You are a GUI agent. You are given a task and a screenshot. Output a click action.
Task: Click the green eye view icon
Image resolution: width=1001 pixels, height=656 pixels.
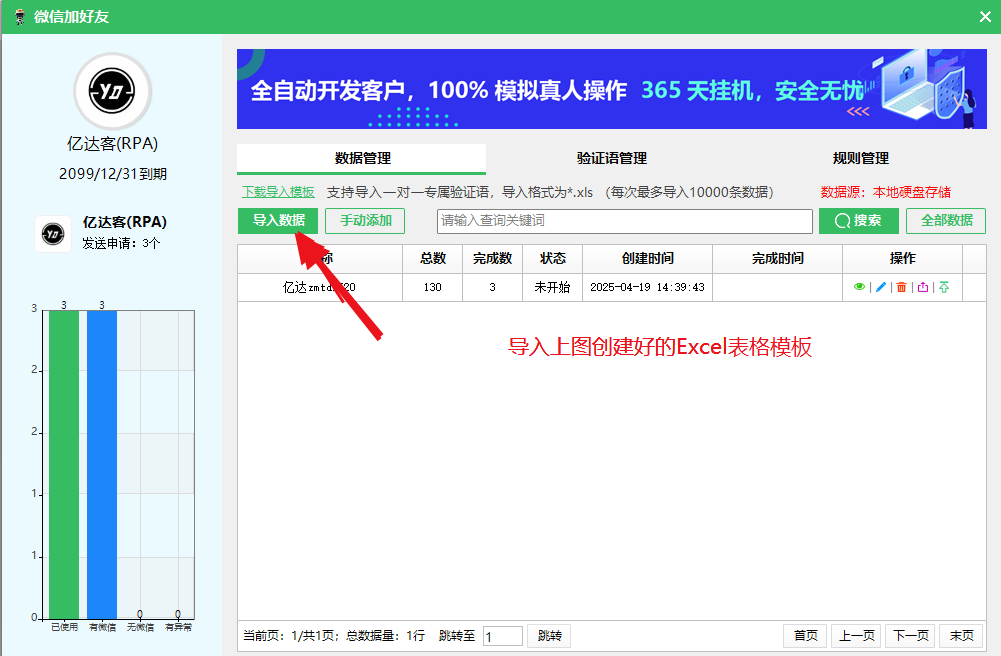pyautogui.click(x=859, y=287)
